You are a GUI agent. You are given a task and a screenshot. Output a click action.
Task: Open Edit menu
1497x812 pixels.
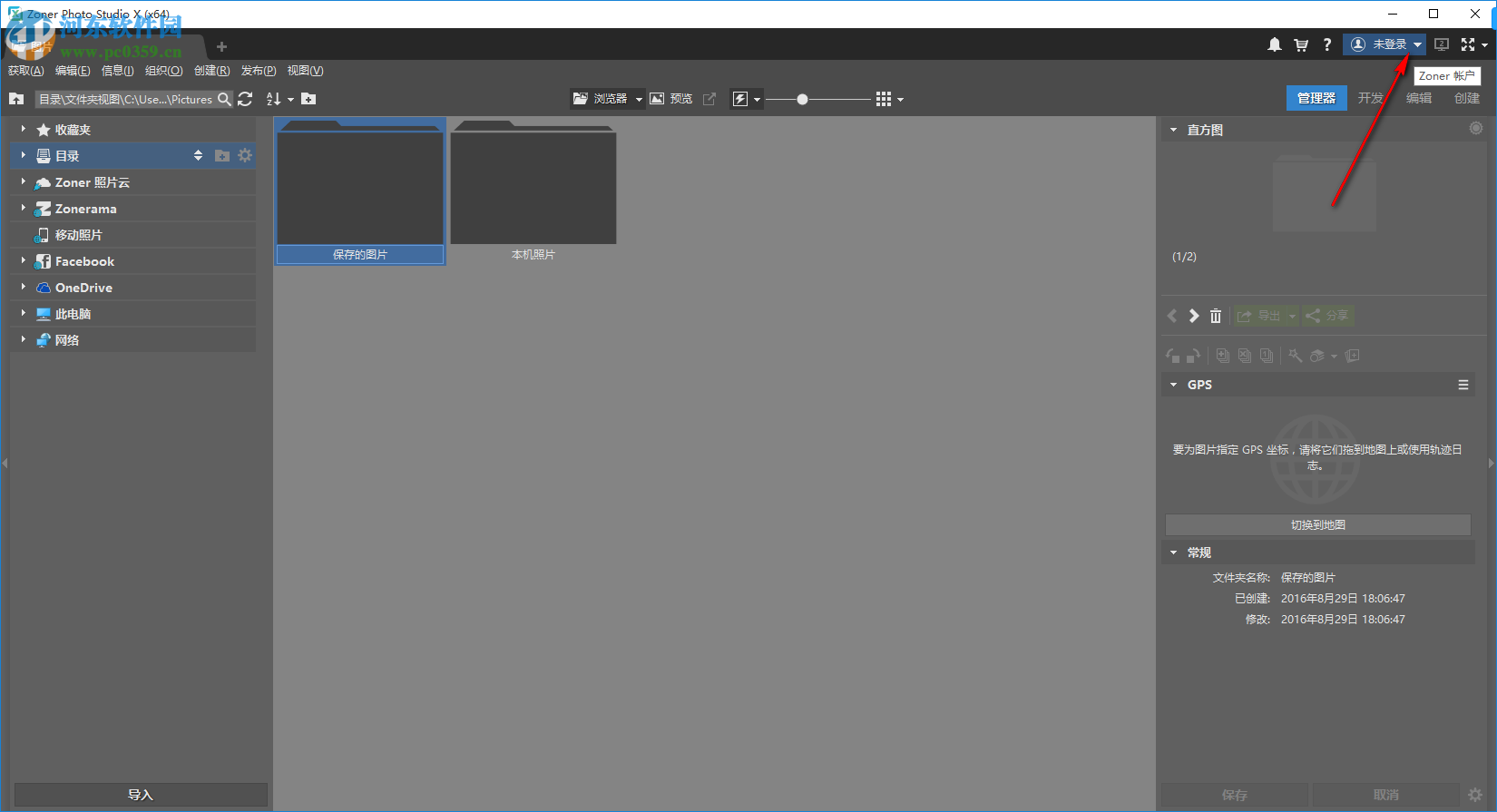click(x=73, y=71)
